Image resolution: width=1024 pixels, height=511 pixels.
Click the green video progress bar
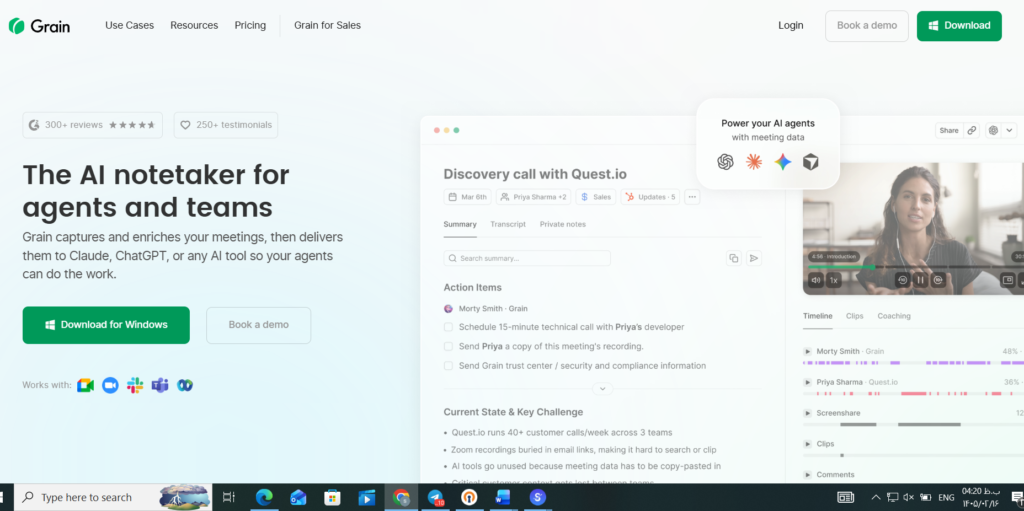(x=841, y=267)
